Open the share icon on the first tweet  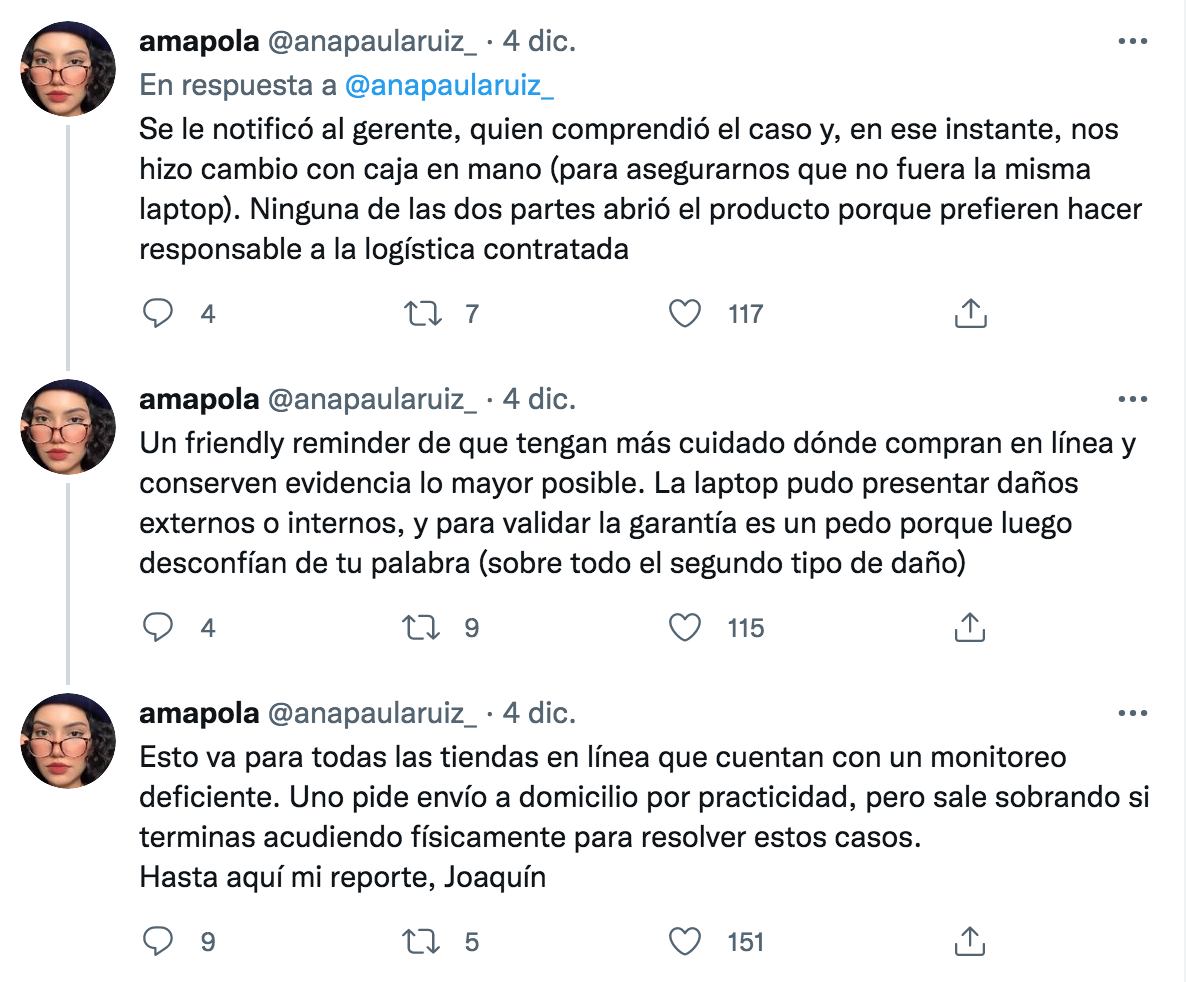[969, 313]
